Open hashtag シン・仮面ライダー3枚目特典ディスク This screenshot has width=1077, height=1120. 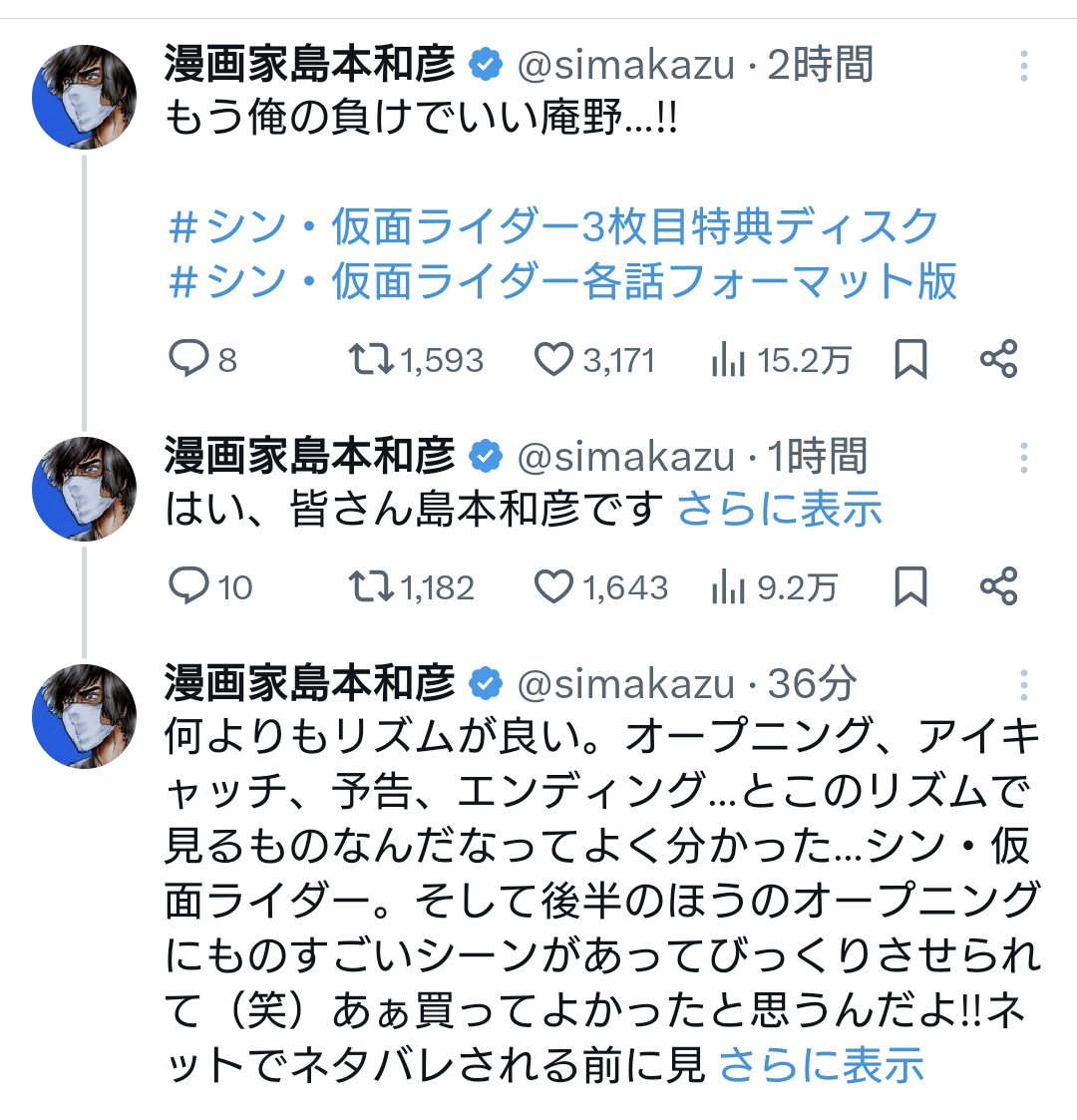553,227
